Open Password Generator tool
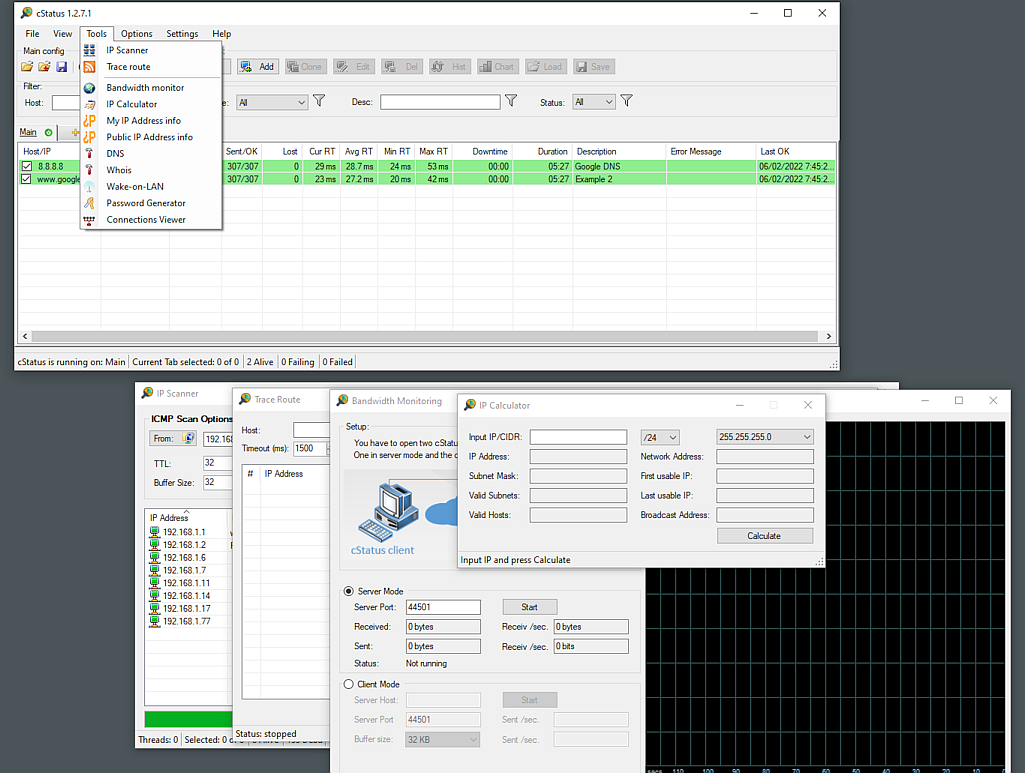Viewport: 1025px width, 773px height. [x=146, y=203]
